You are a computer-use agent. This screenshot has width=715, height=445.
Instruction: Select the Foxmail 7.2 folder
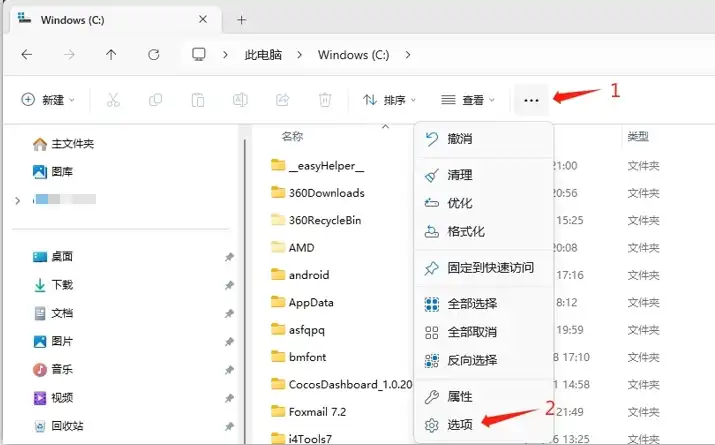(308, 412)
